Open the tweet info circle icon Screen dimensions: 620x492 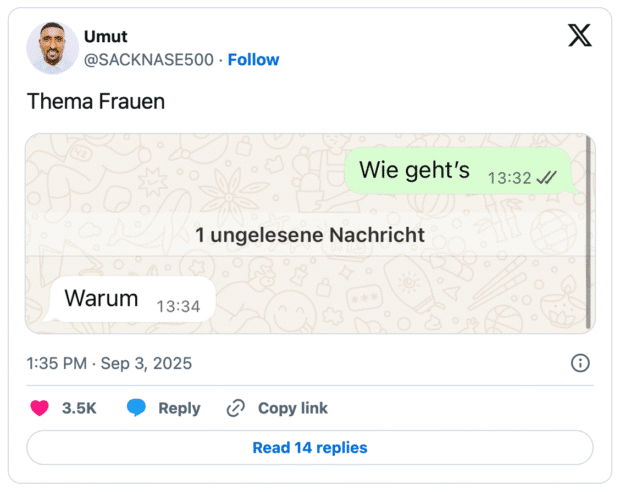[579, 363]
